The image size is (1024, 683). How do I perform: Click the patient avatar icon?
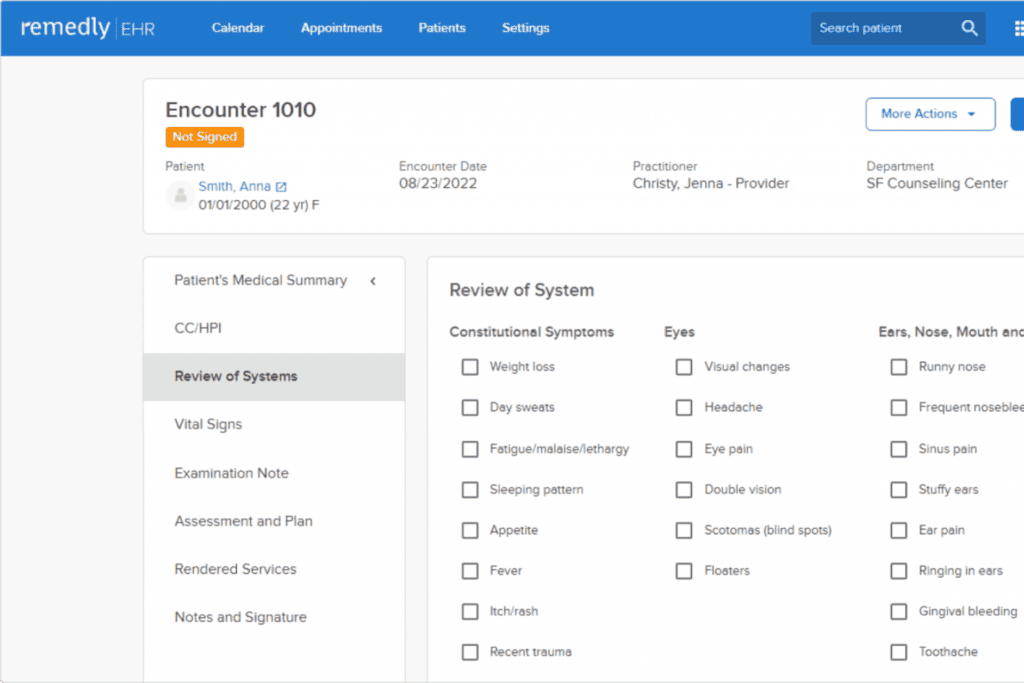180,195
